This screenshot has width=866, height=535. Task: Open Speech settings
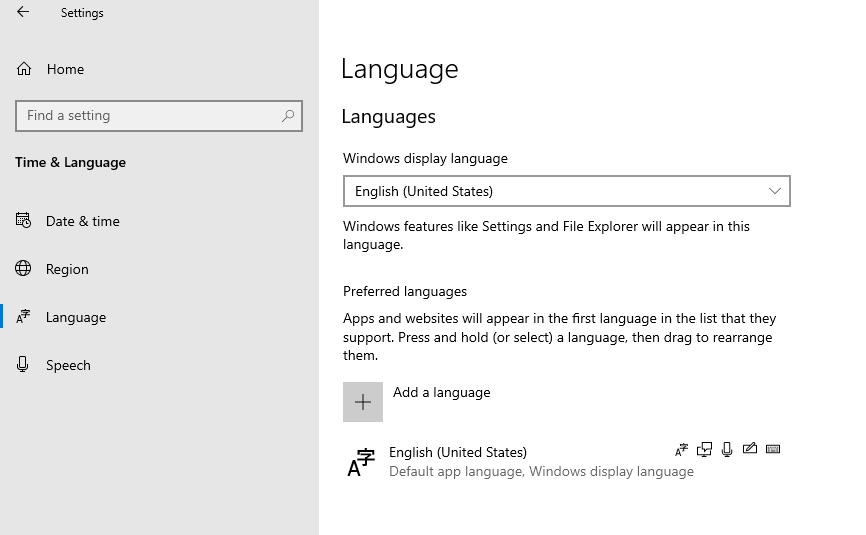click(x=68, y=366)
